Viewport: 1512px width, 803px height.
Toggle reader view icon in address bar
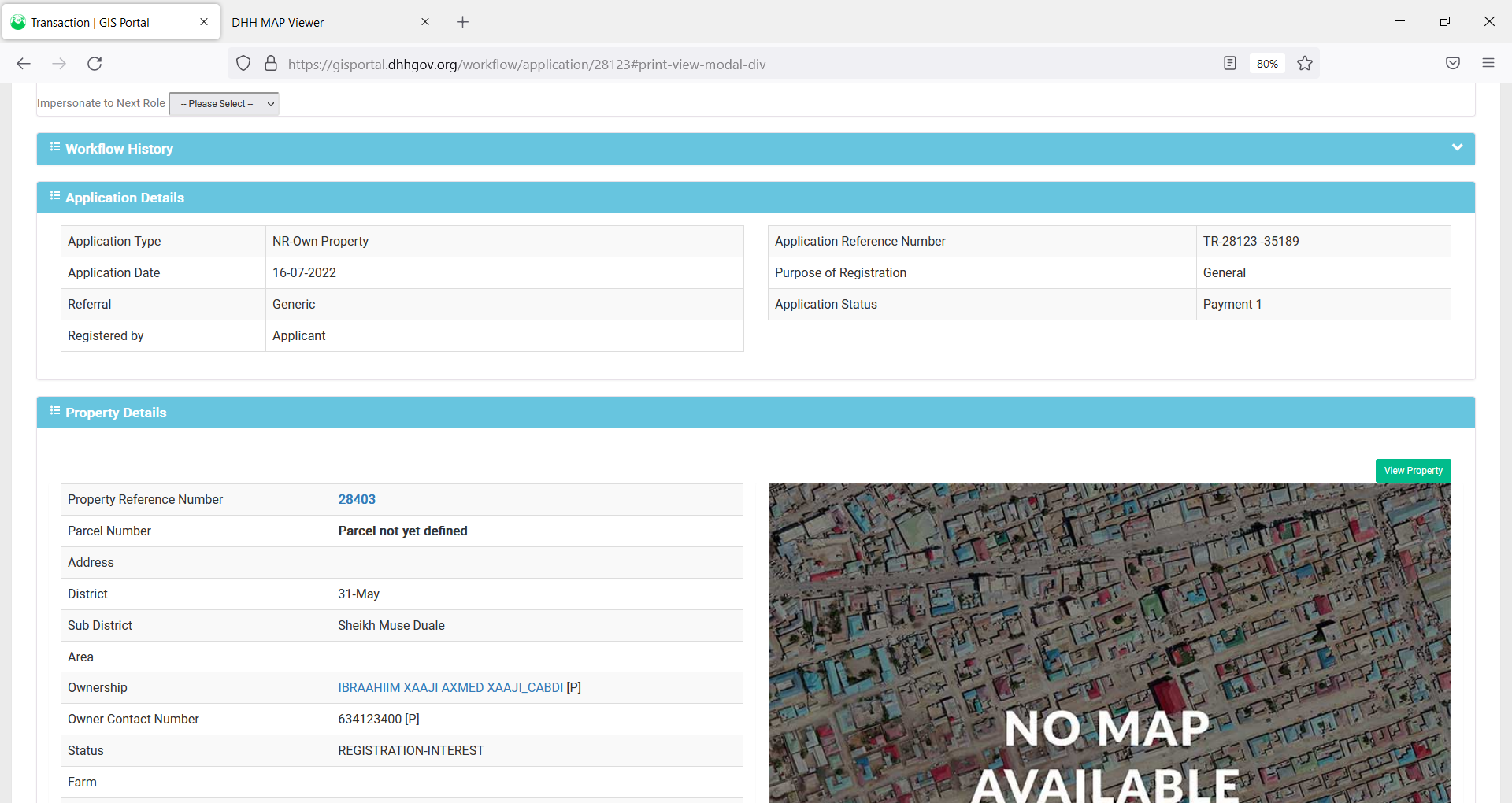(x=1230, y=64)
